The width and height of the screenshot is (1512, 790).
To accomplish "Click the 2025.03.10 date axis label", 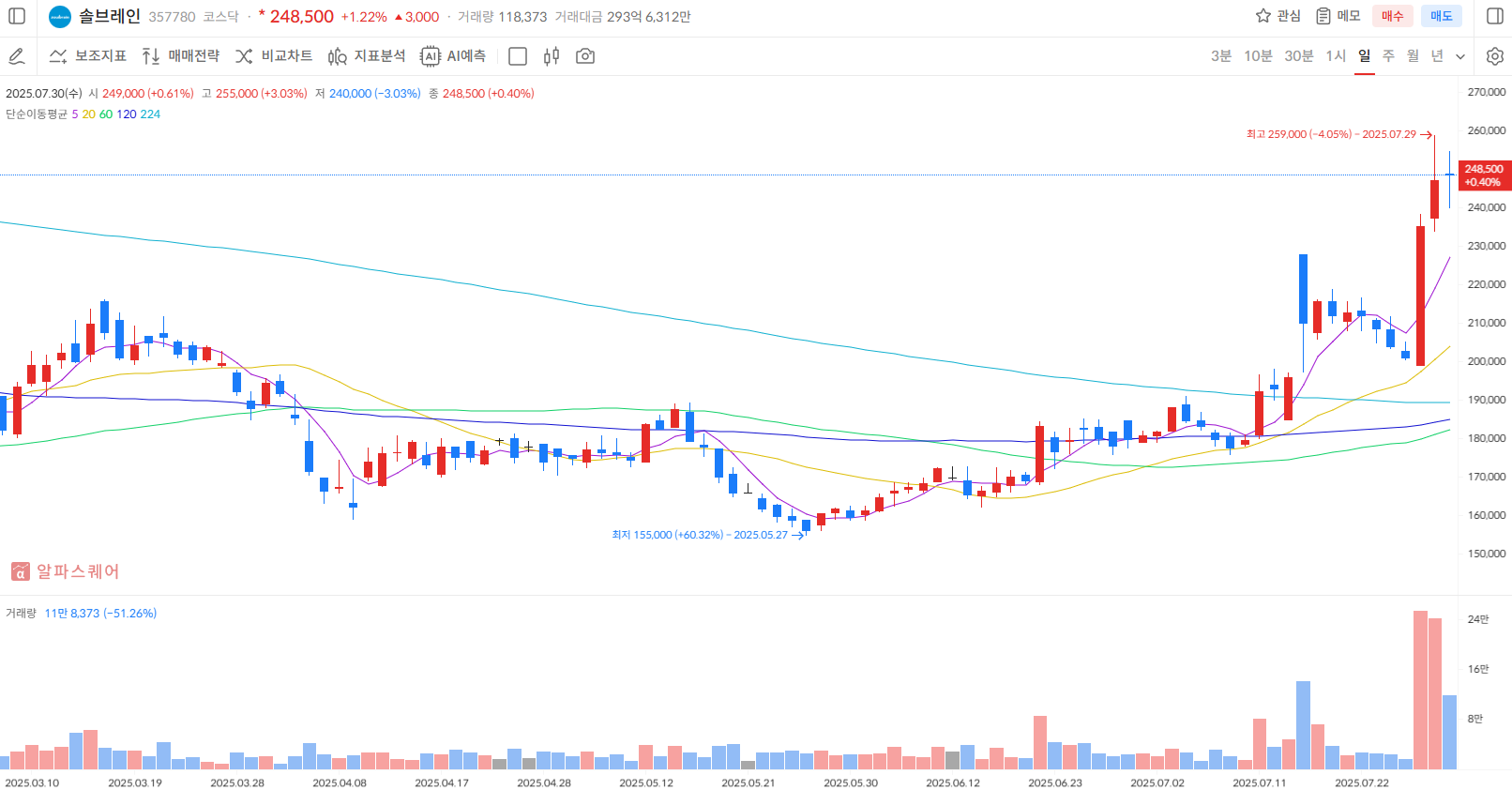I will [32, 782].
